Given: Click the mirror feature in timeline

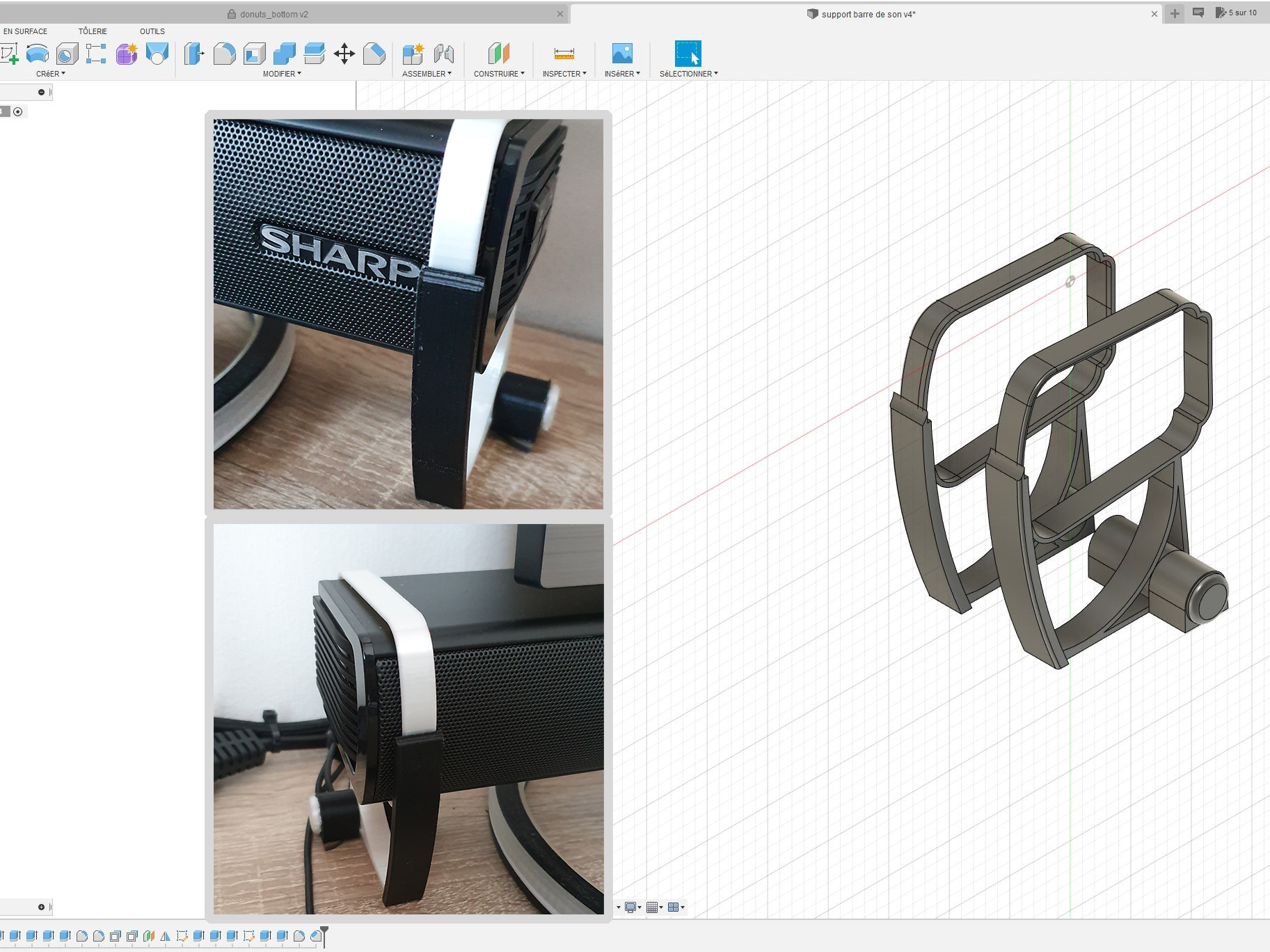Looking at the screenshot, I should (x=166, y=936).
